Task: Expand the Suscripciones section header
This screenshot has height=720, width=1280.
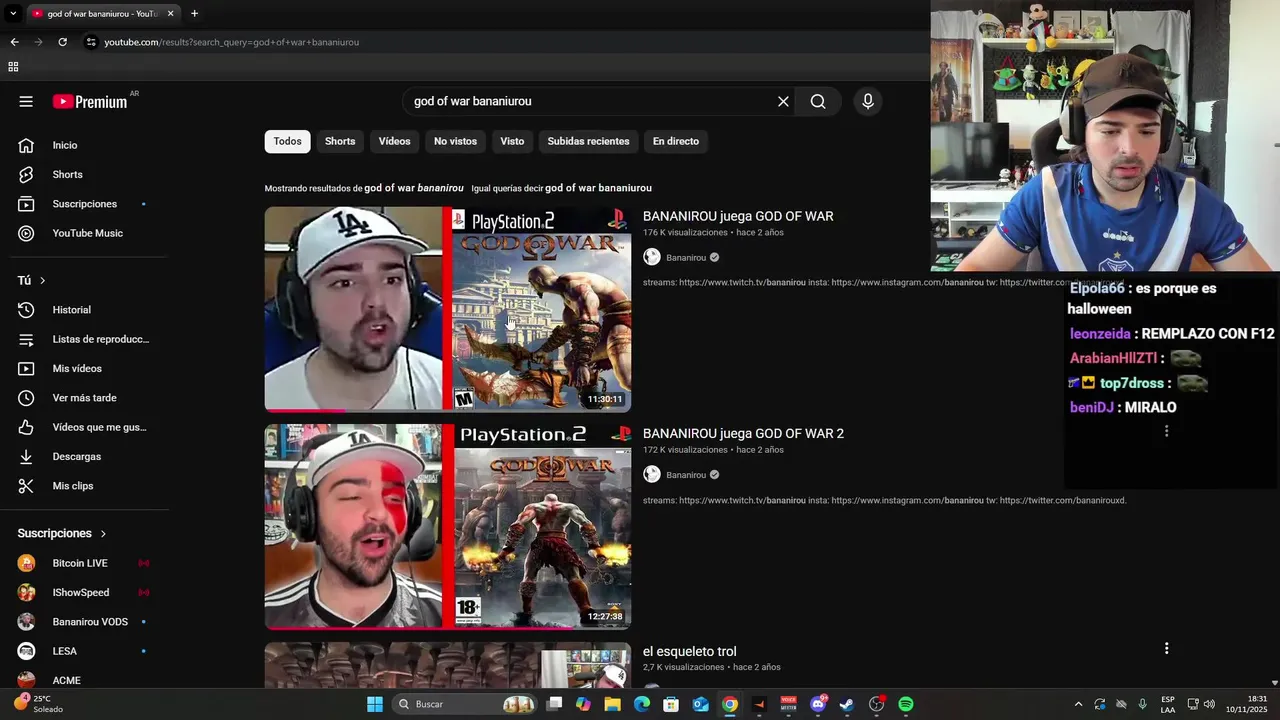Action: [62, 534]
